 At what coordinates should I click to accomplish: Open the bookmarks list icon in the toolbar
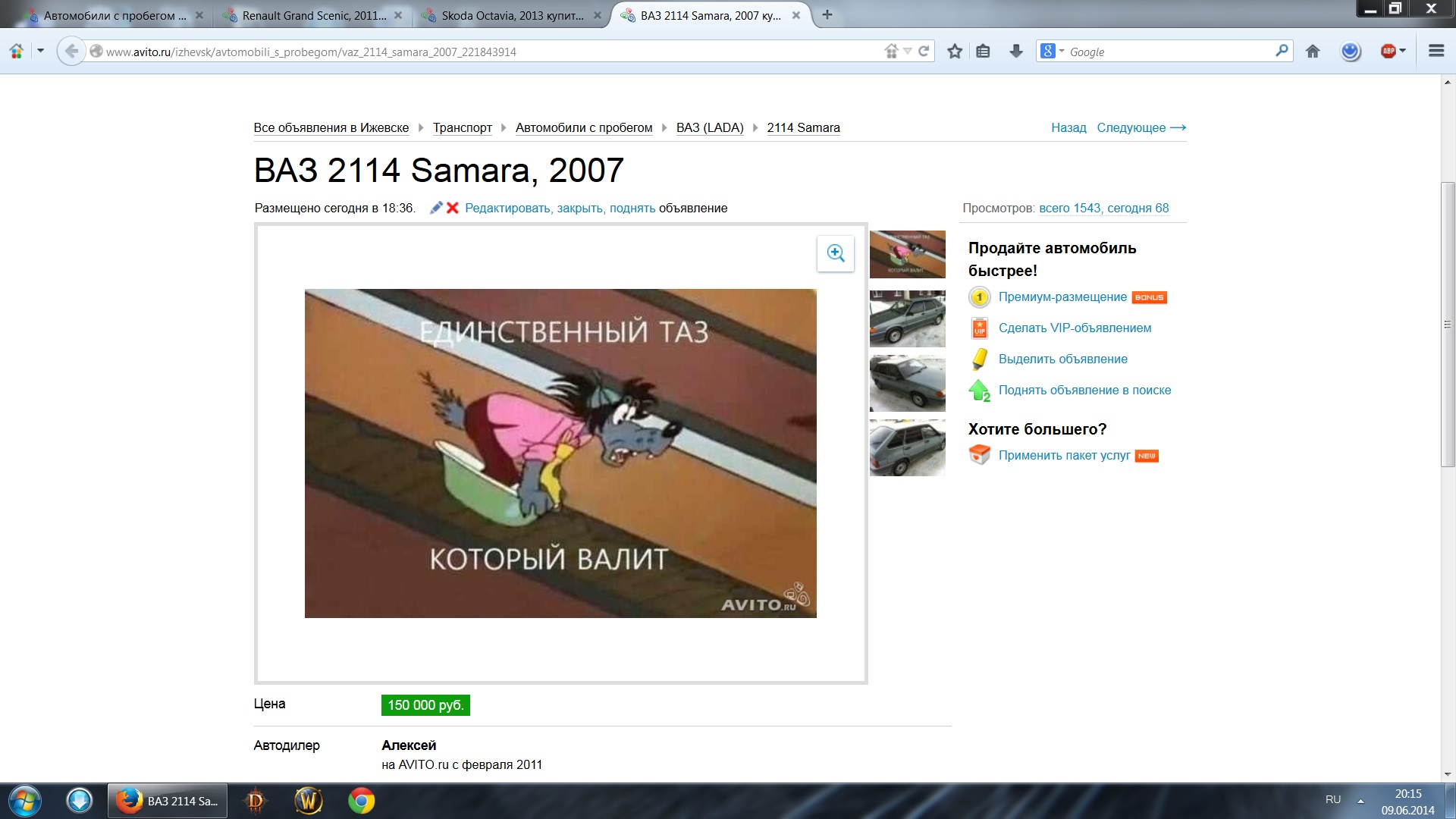coord(984,52)
